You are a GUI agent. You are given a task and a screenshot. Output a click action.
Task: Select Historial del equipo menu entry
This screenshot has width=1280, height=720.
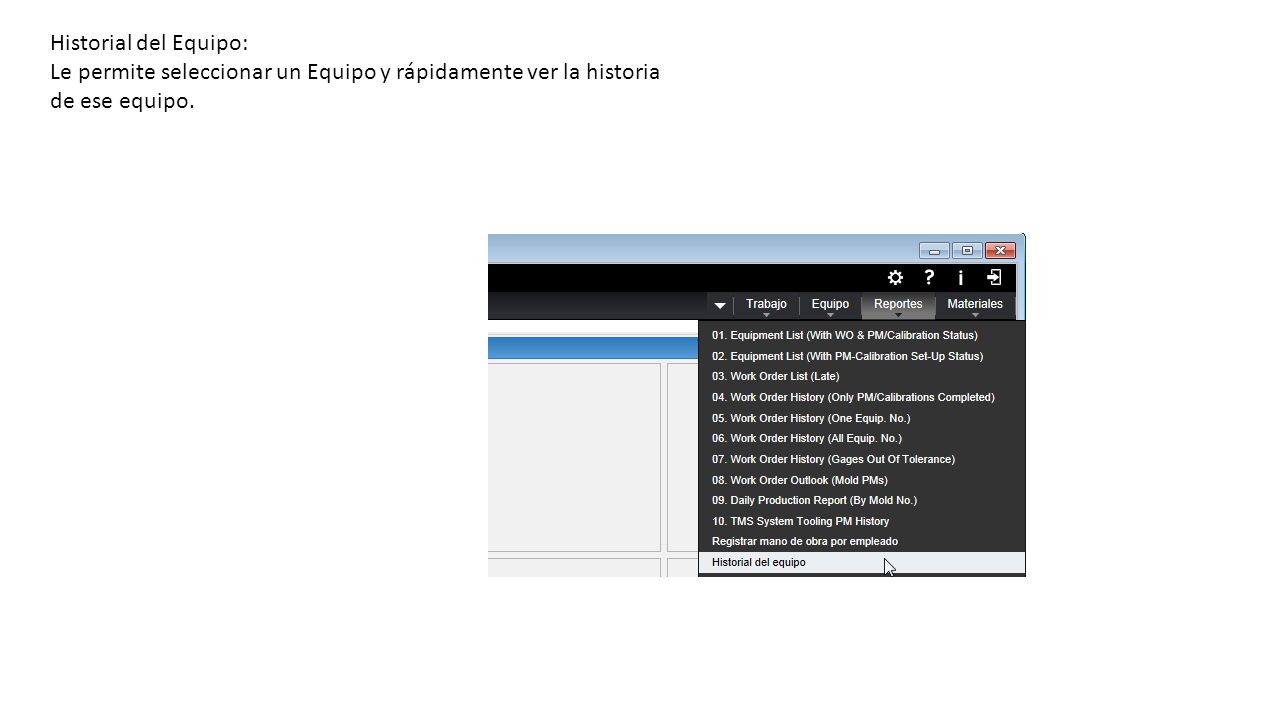pyautogui.click(x=861, y=562)
